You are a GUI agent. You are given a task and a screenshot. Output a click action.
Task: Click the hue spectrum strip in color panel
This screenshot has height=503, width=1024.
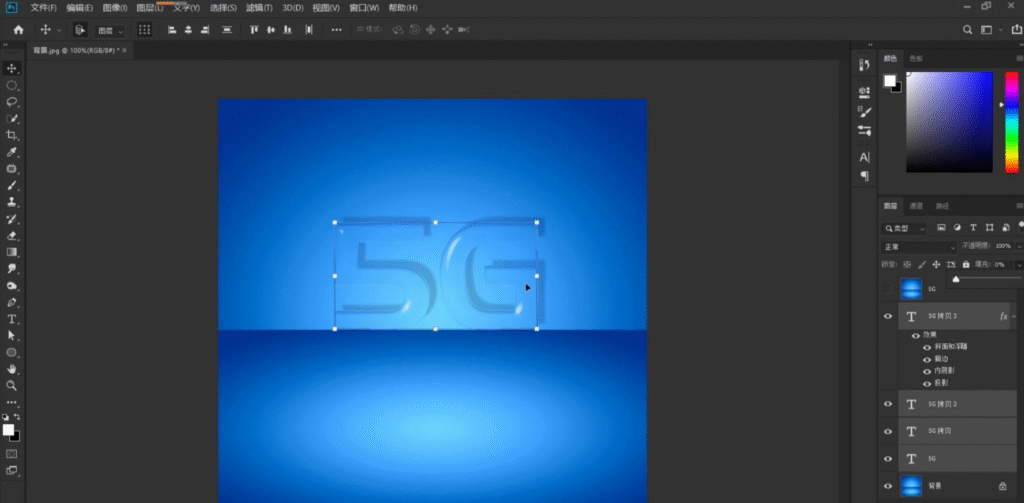1011,122
